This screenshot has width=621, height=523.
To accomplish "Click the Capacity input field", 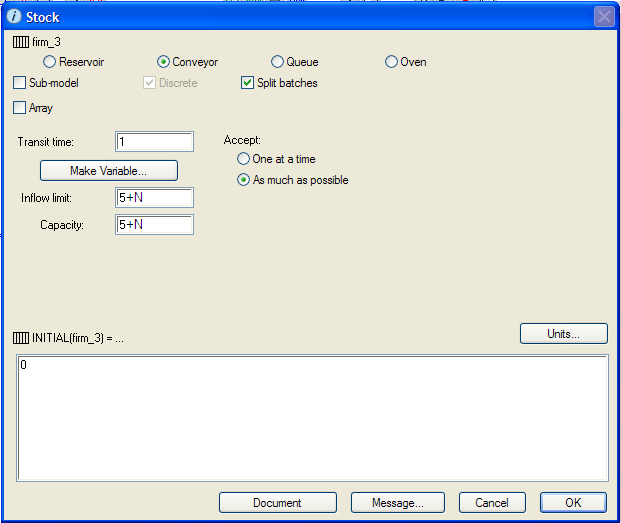I will (x=154, y=224).
